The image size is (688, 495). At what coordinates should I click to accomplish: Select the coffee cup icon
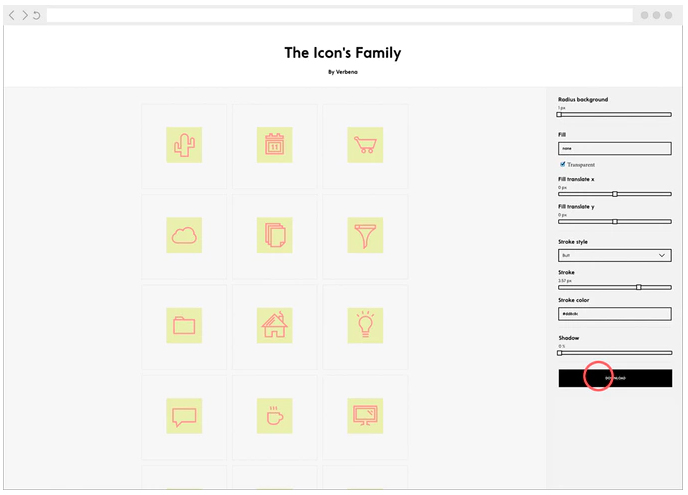point(275,416)
